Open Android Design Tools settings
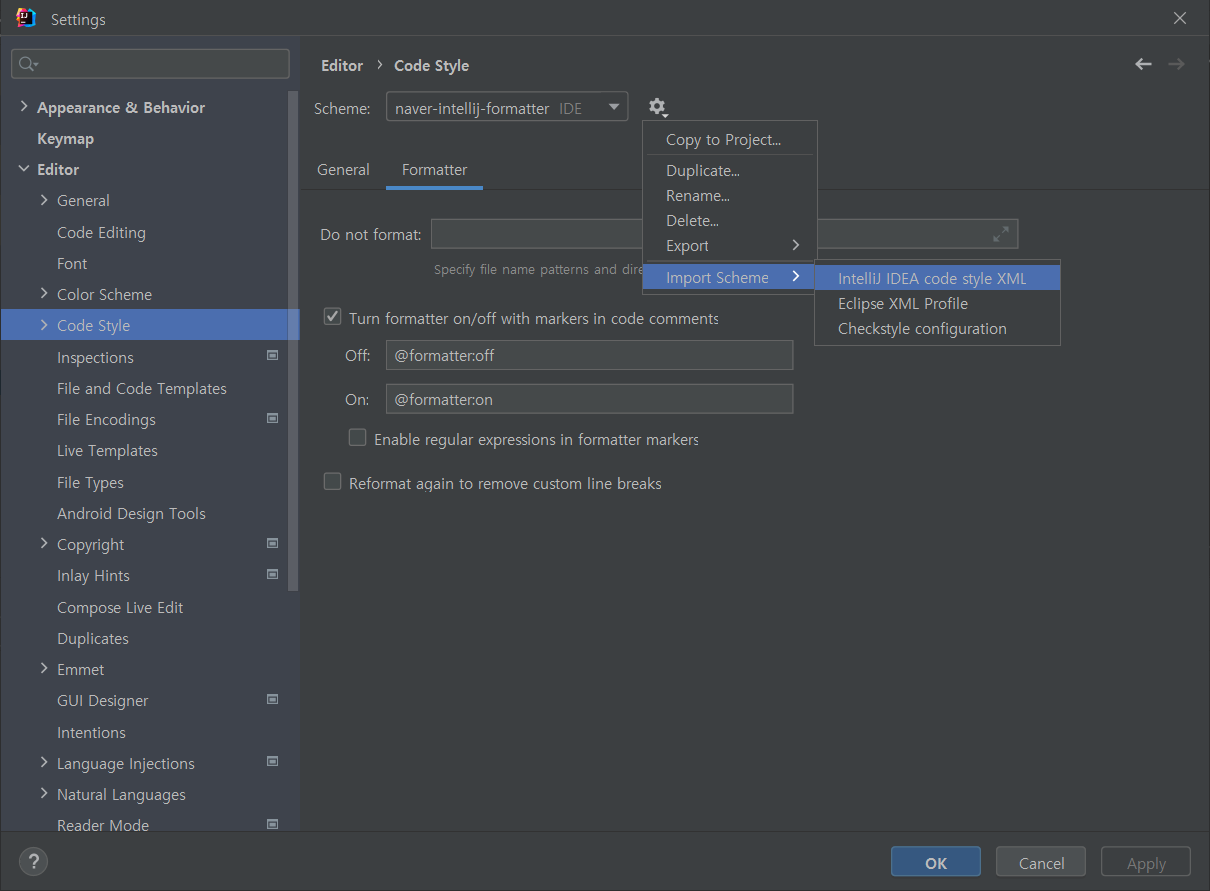Image resolution: width=1210 pixels, height=891 pixels. coord(131,513)
